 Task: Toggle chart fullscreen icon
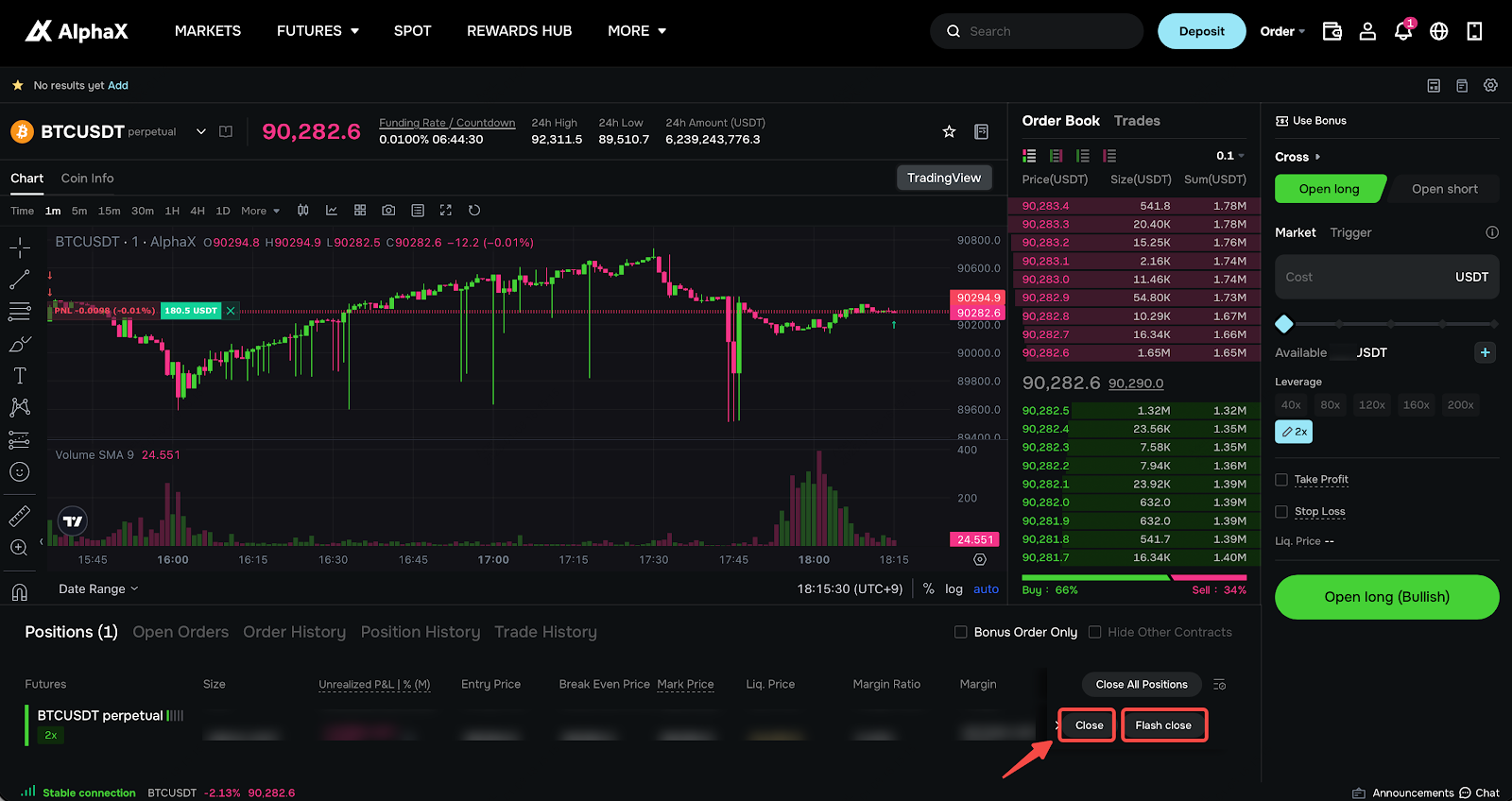446,210
